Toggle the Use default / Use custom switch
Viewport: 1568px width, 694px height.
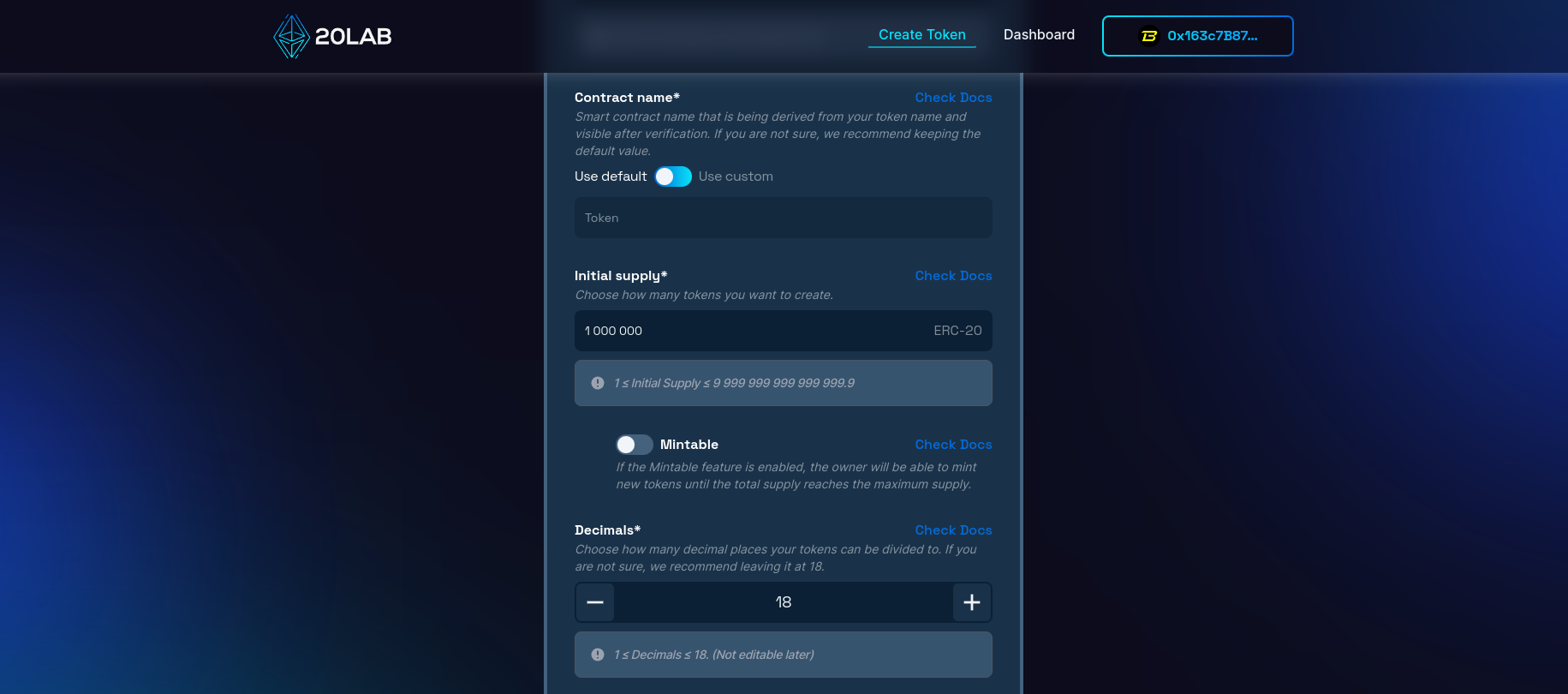[x=673, y=176]
